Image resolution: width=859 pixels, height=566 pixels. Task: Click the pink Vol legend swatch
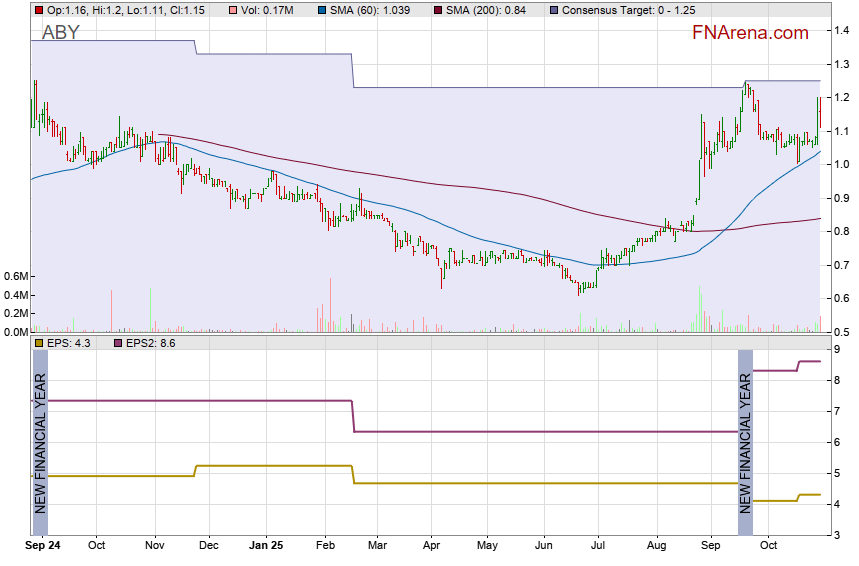pyautogui.click(x=233, y=10)
